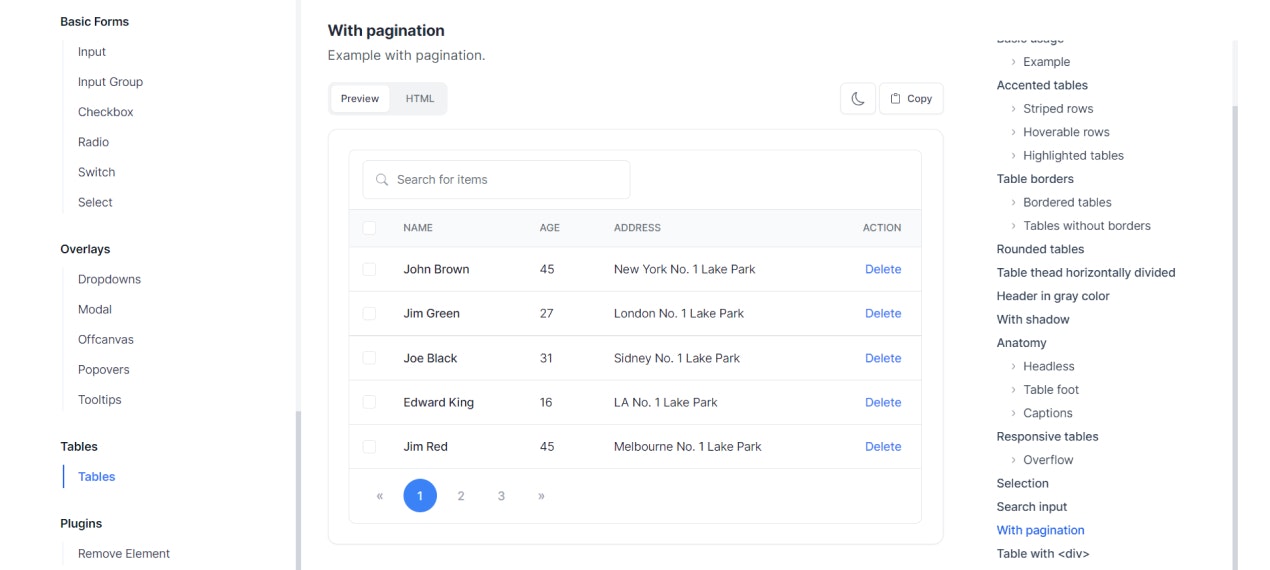Tick the checkbox for John Brown
The width and height of the screenshot is (1270, 570).
tap(369, 269)
